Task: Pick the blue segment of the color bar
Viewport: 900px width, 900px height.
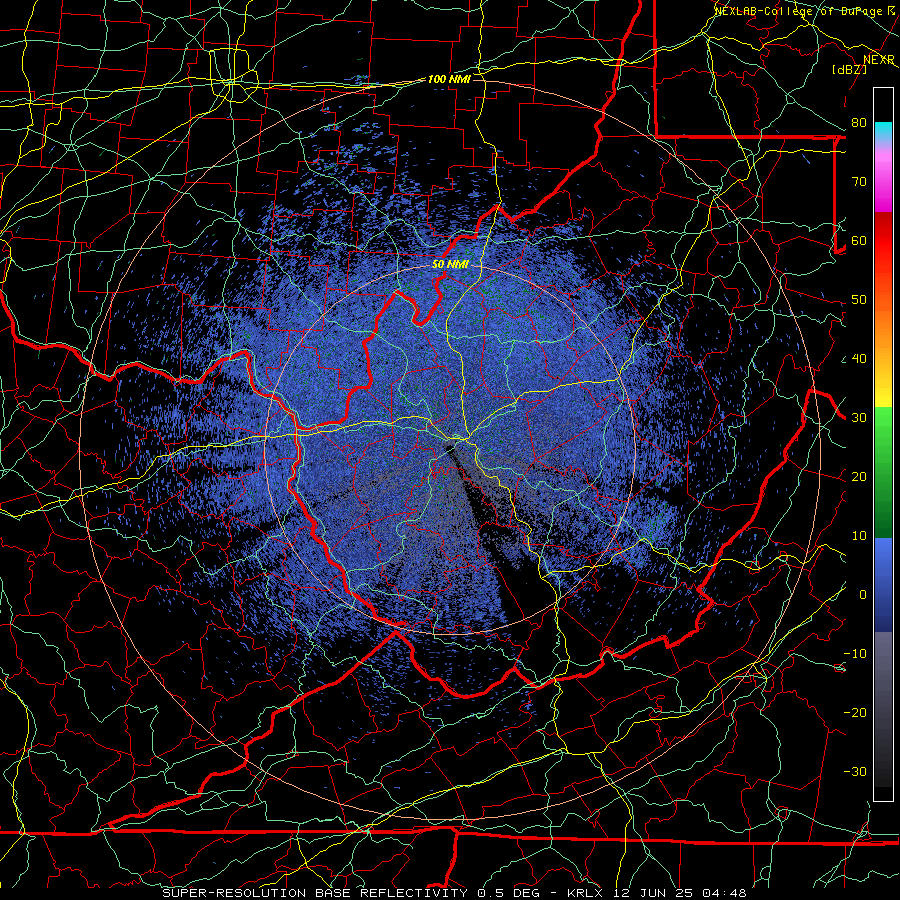Action: click(883, 585)
